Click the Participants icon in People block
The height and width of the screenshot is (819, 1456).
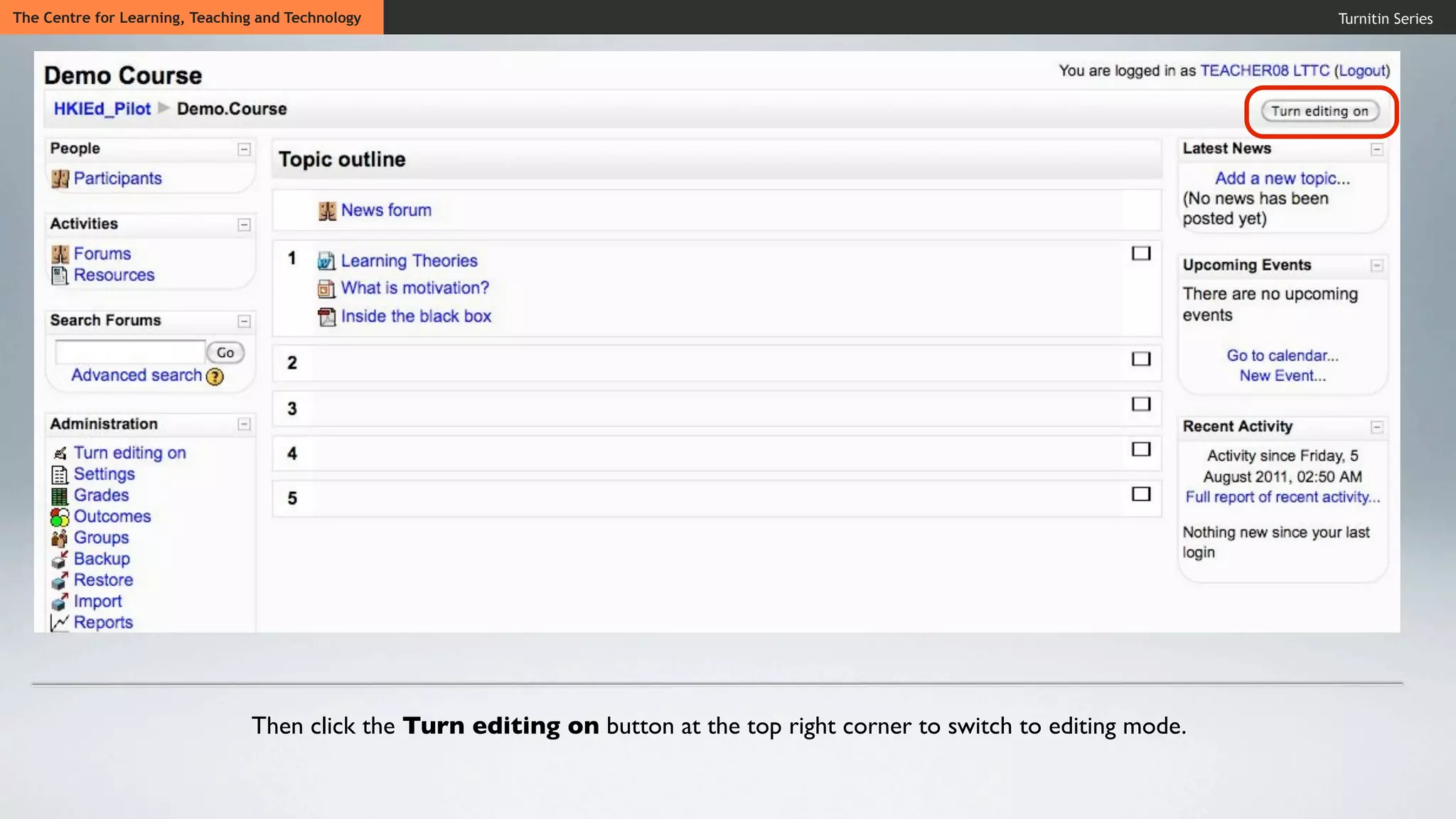pos(60,178)
